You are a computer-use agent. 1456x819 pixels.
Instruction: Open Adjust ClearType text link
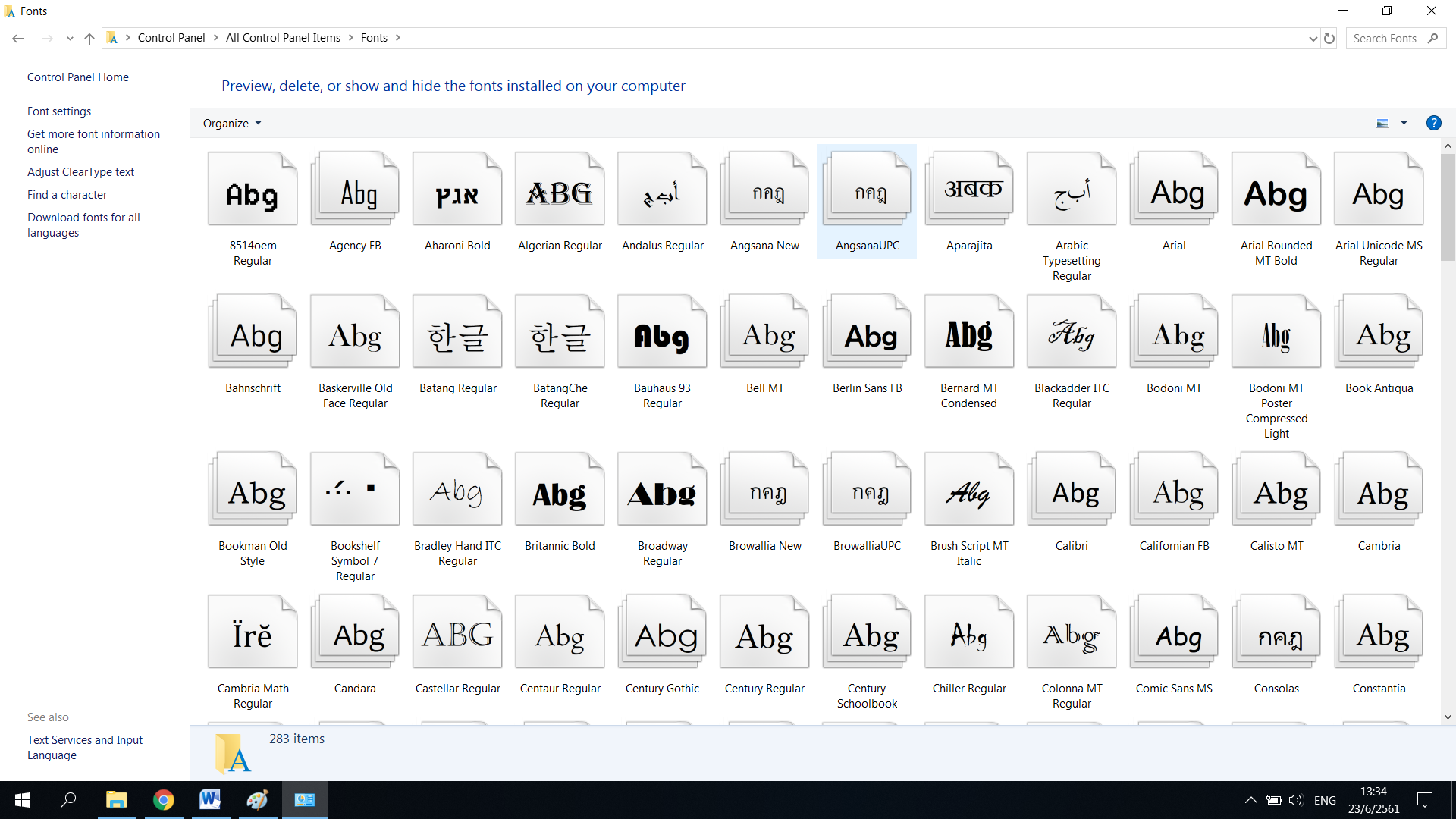80,172
